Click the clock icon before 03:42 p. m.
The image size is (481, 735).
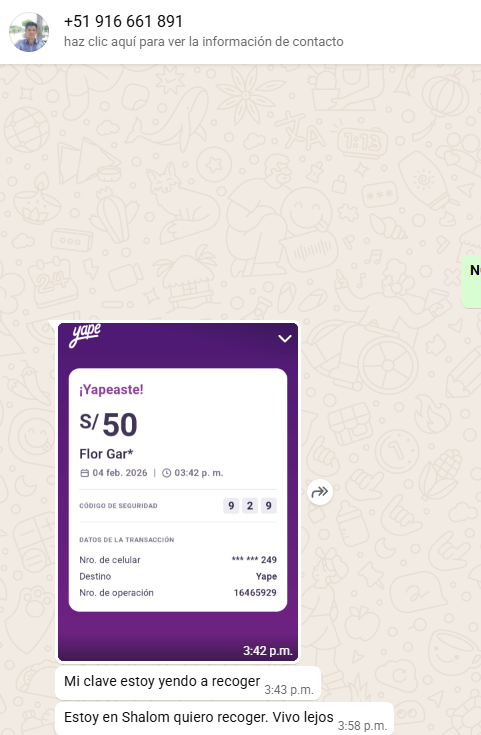166,473
